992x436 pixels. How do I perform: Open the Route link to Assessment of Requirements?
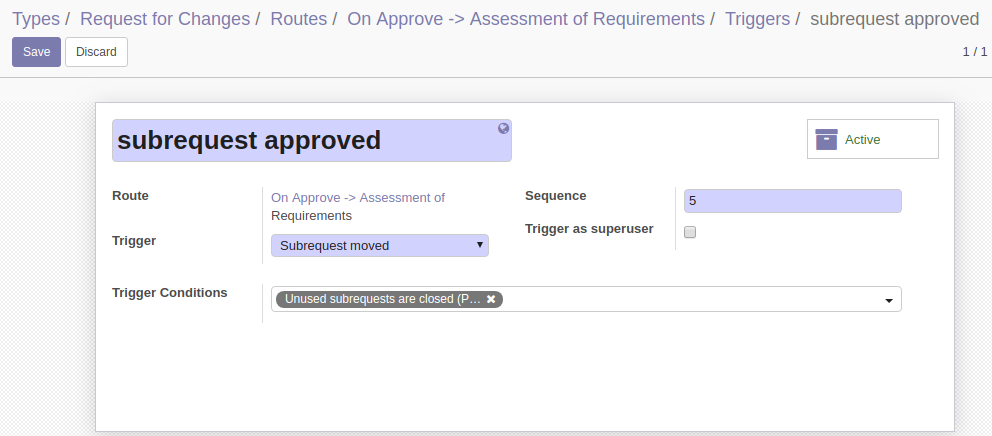tap(358, 206)
